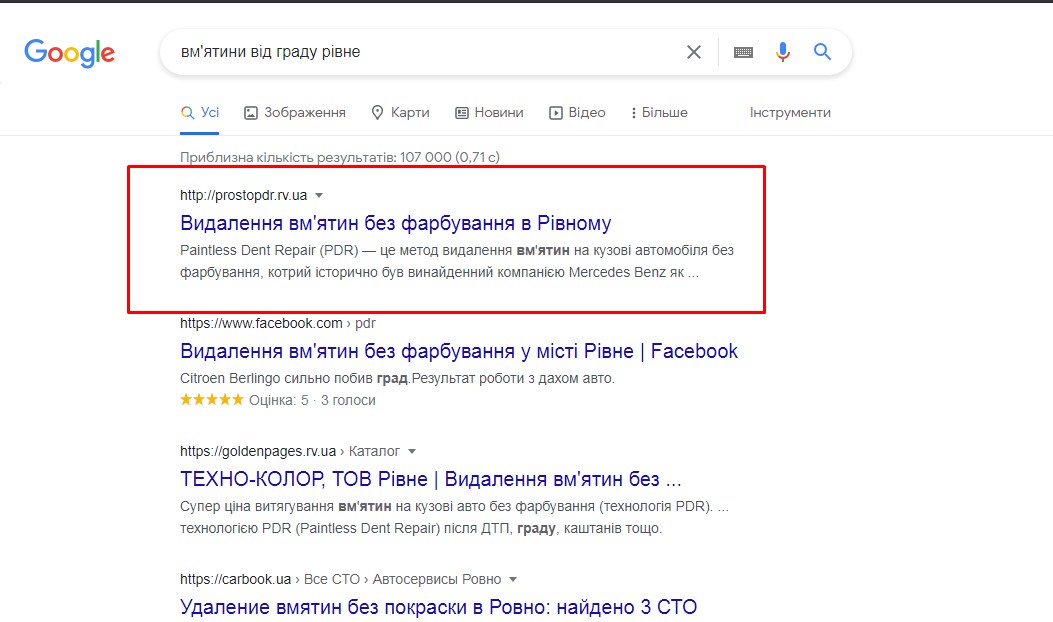Click the Зображення tab image icon
Screen dimensions: 1053x622
pyautogui.click(x=250, y=113)
